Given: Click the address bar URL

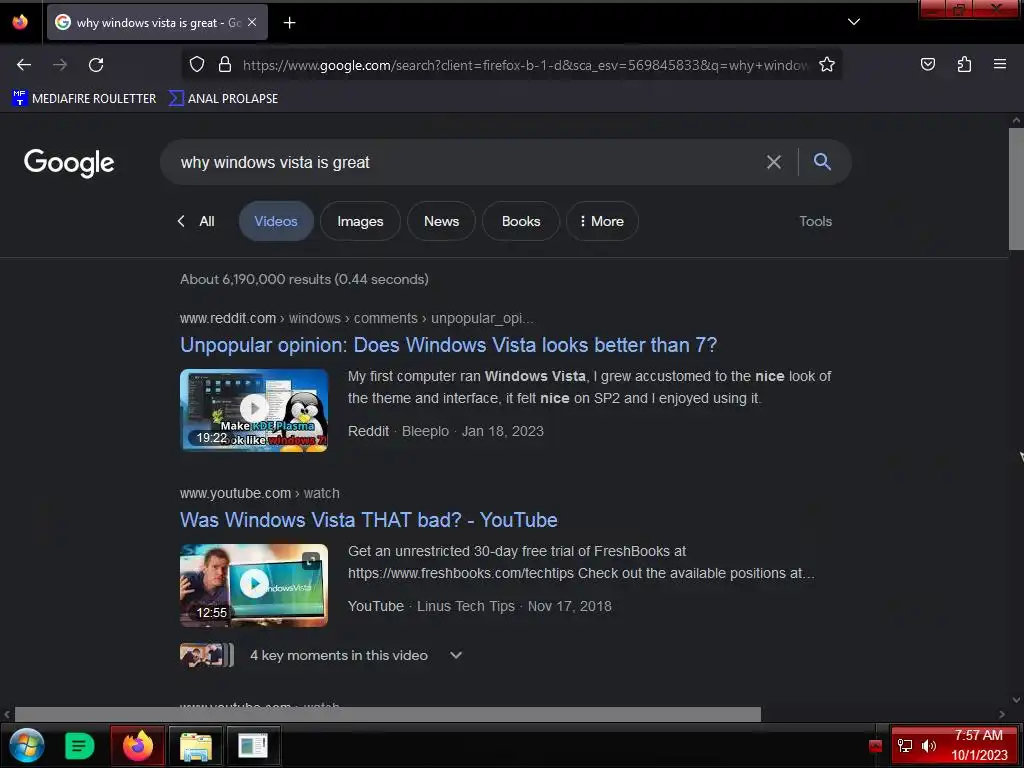Looking at the screenshot, I should point(525,65).
